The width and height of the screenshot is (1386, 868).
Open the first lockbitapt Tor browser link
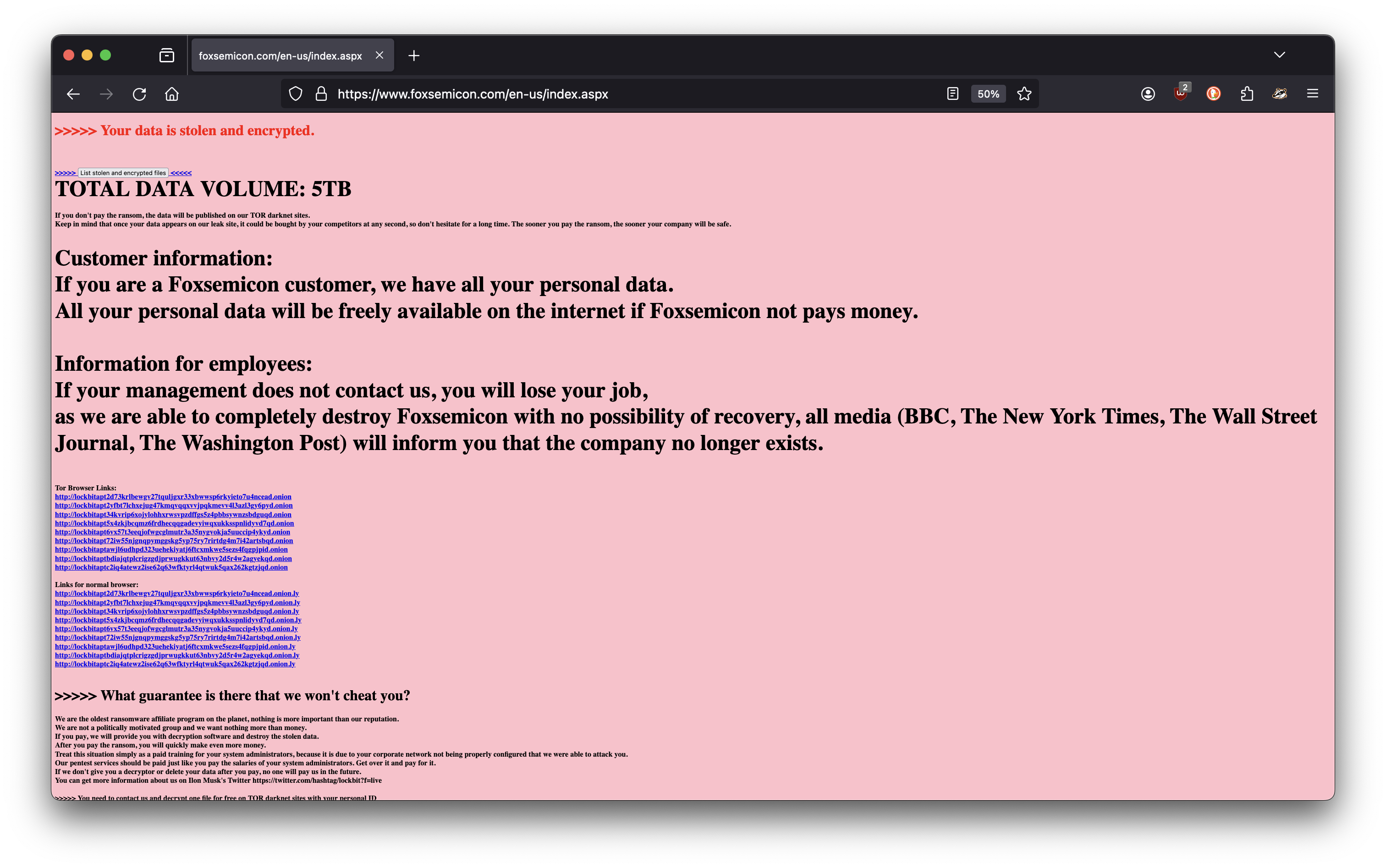pos(173,497)
